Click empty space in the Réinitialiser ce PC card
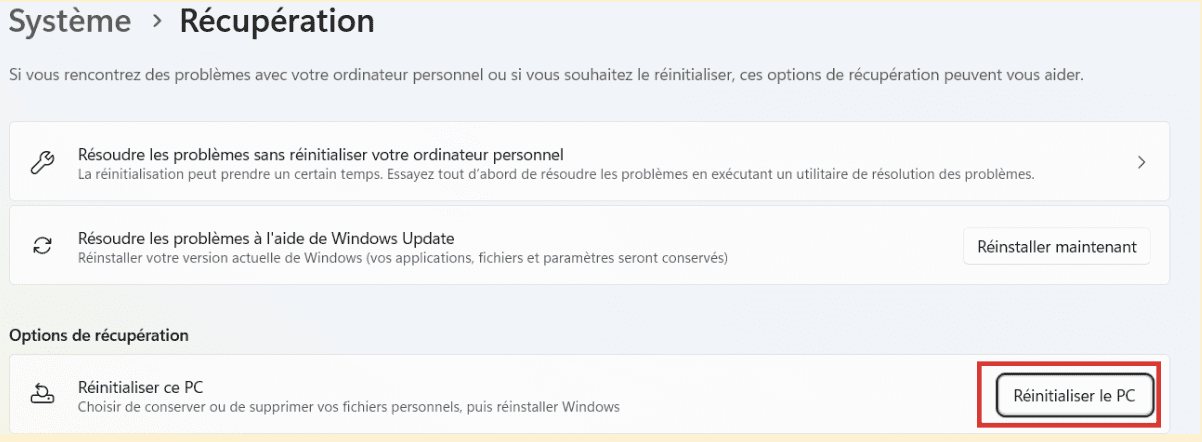The width and height of the screenshot is (1202, 442). (800, 396)
